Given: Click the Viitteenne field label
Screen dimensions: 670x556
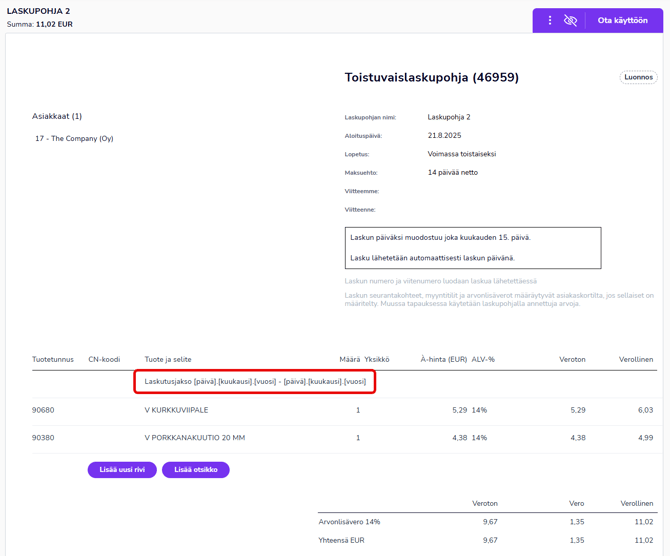Looking at the screenshot, I should point(360,210).
